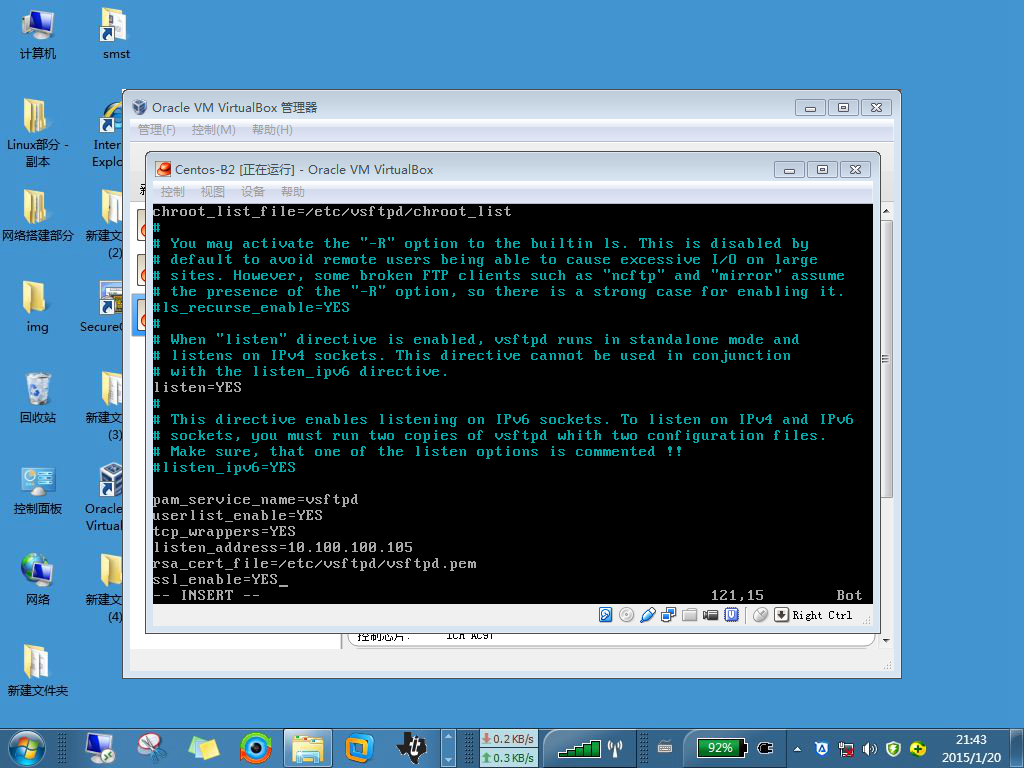1024x768 pixels.
Task: Open the 视图 menu in Centos-B2 window
Action: (212, 192)
